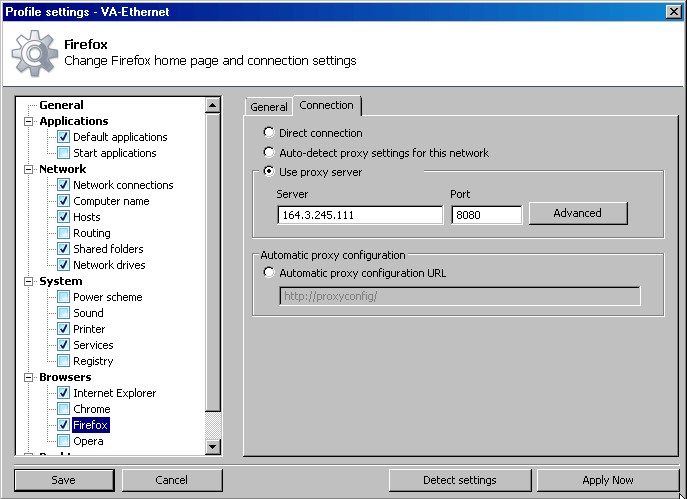Image resolution: width=687 pixels, height=499 pixels.
Task: Enable the Start applications checkbox
Action: (63, 153)
